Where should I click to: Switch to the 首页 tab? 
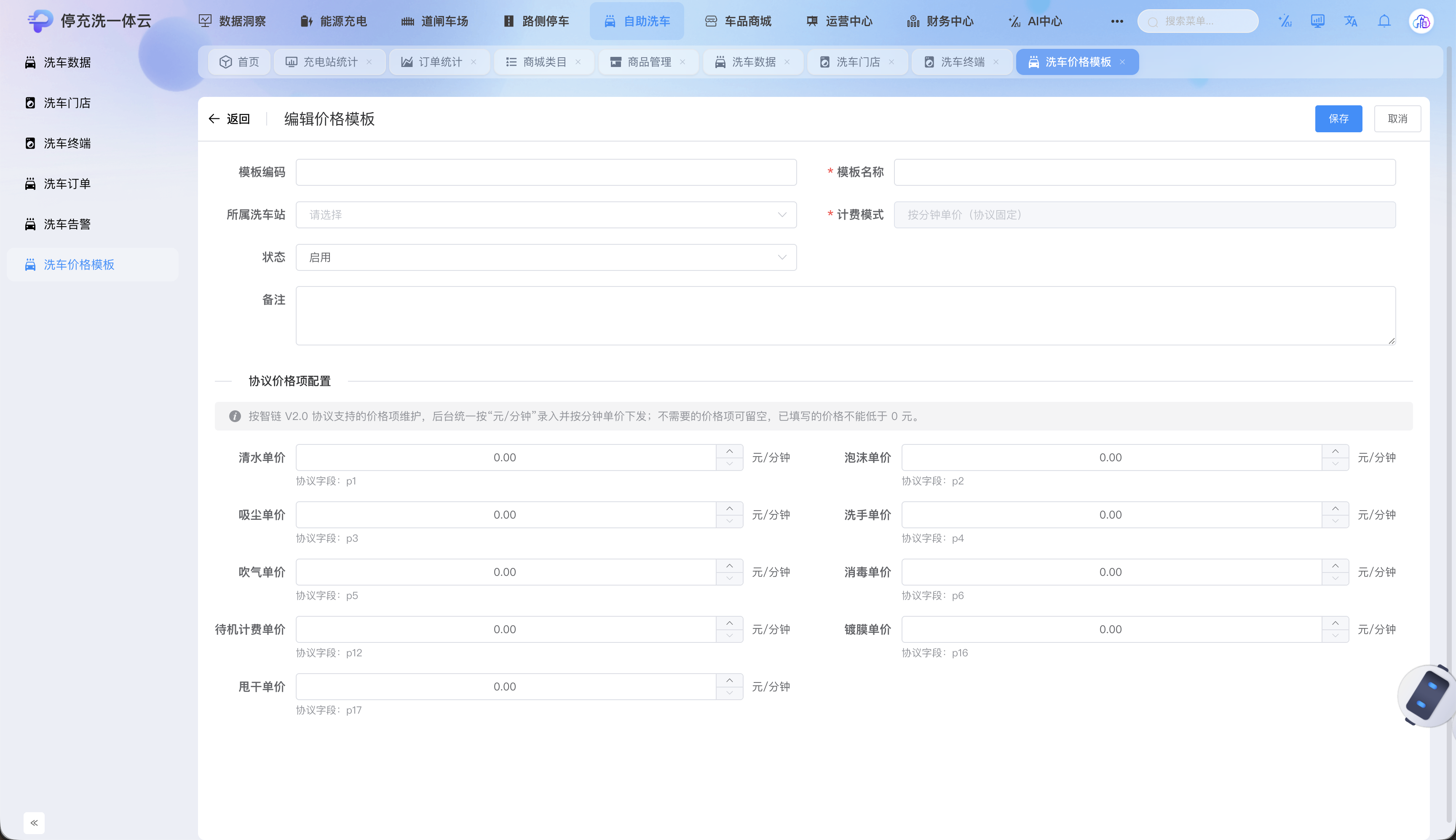[x=239, y=62]
